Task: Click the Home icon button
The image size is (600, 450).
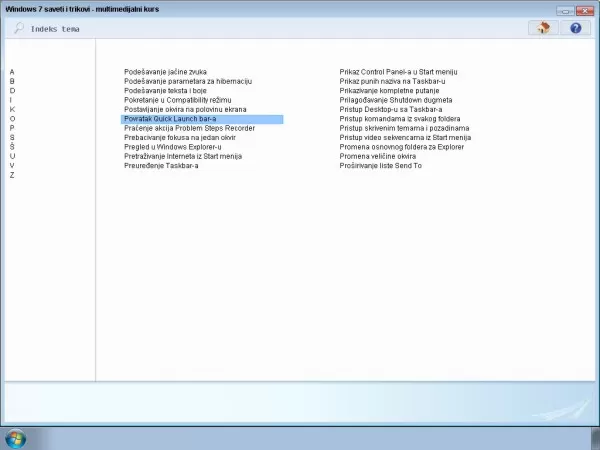Action: pyautogui.click(x=543, y=28)
